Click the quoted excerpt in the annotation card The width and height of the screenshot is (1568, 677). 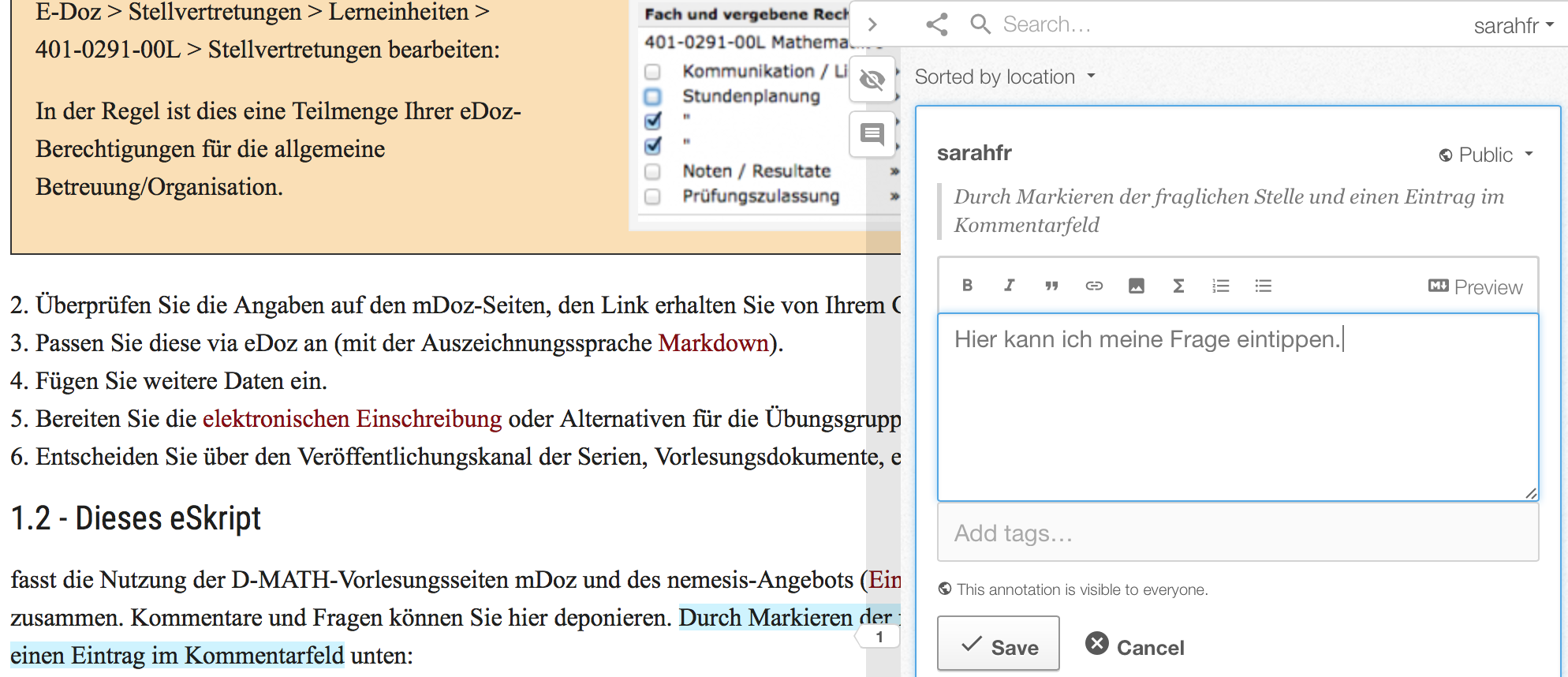(1229, 211)
